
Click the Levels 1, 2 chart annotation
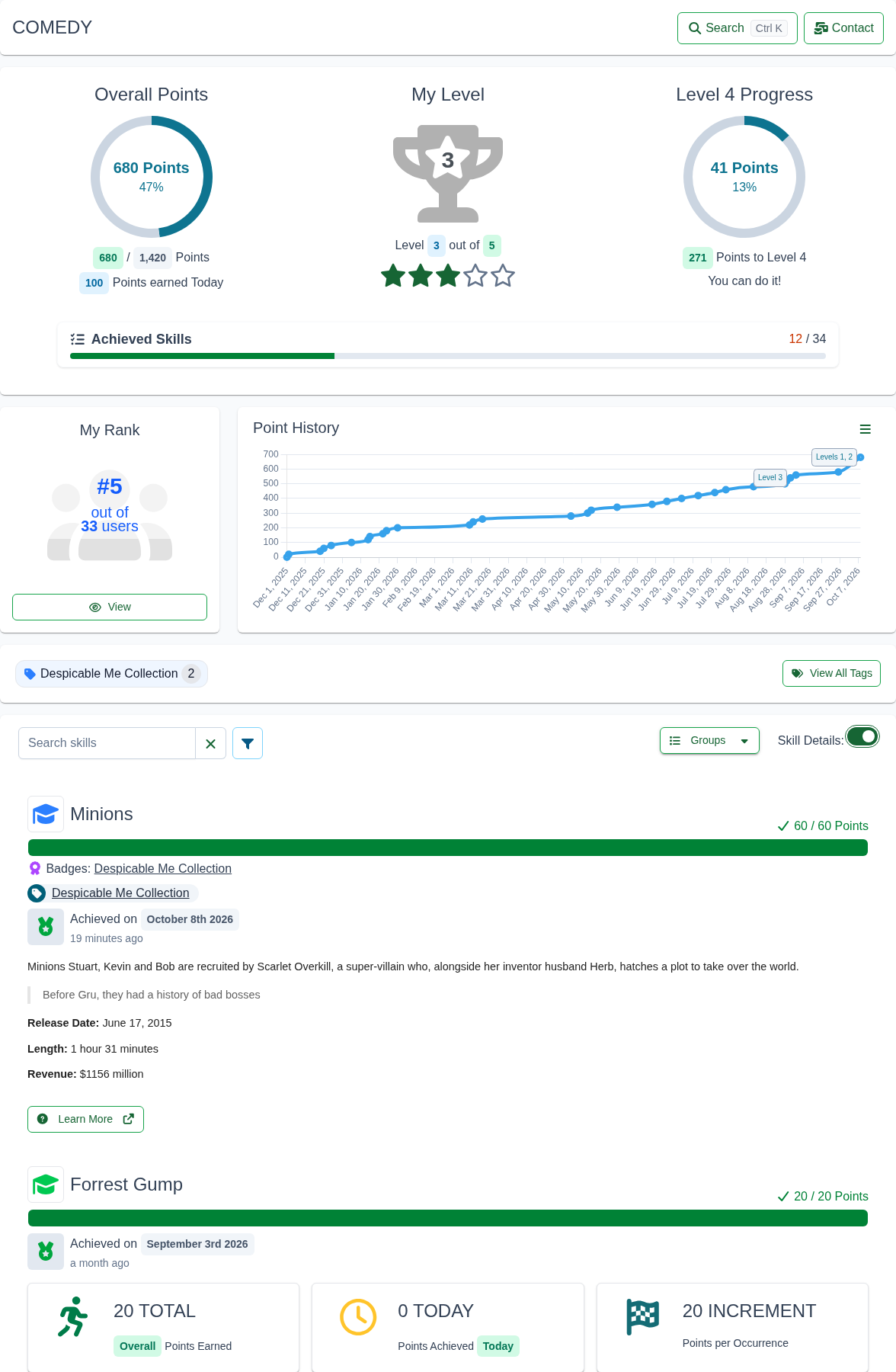(x=834, y=457)
